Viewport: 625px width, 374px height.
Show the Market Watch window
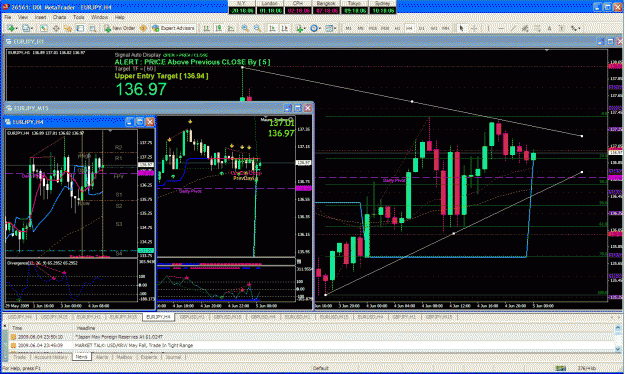pyautogui.click(x=43, y=28)
